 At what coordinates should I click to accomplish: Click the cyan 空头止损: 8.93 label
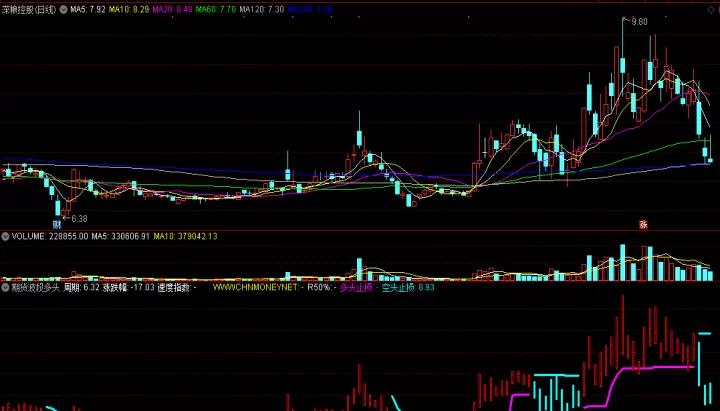(x=408, y=287)
